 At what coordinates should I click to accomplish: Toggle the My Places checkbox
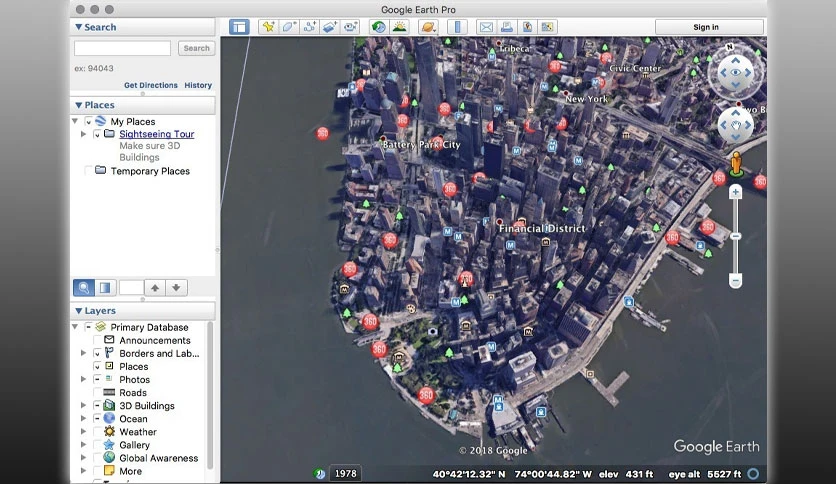click(x=89, y=122)
